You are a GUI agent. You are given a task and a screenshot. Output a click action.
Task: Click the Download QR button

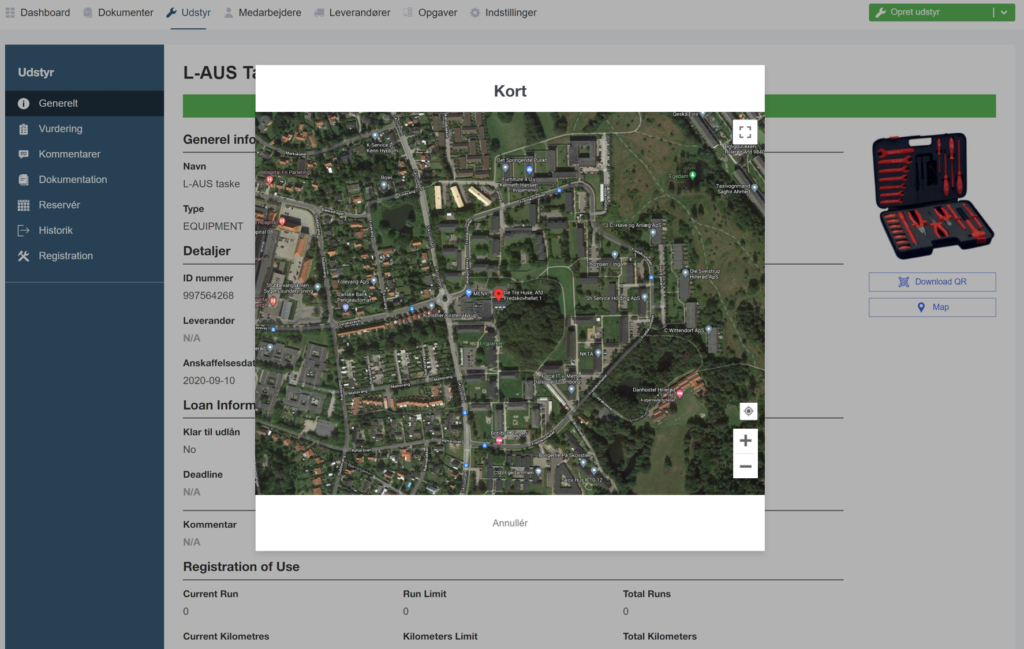pyautogui.click(x=932, y=282)
